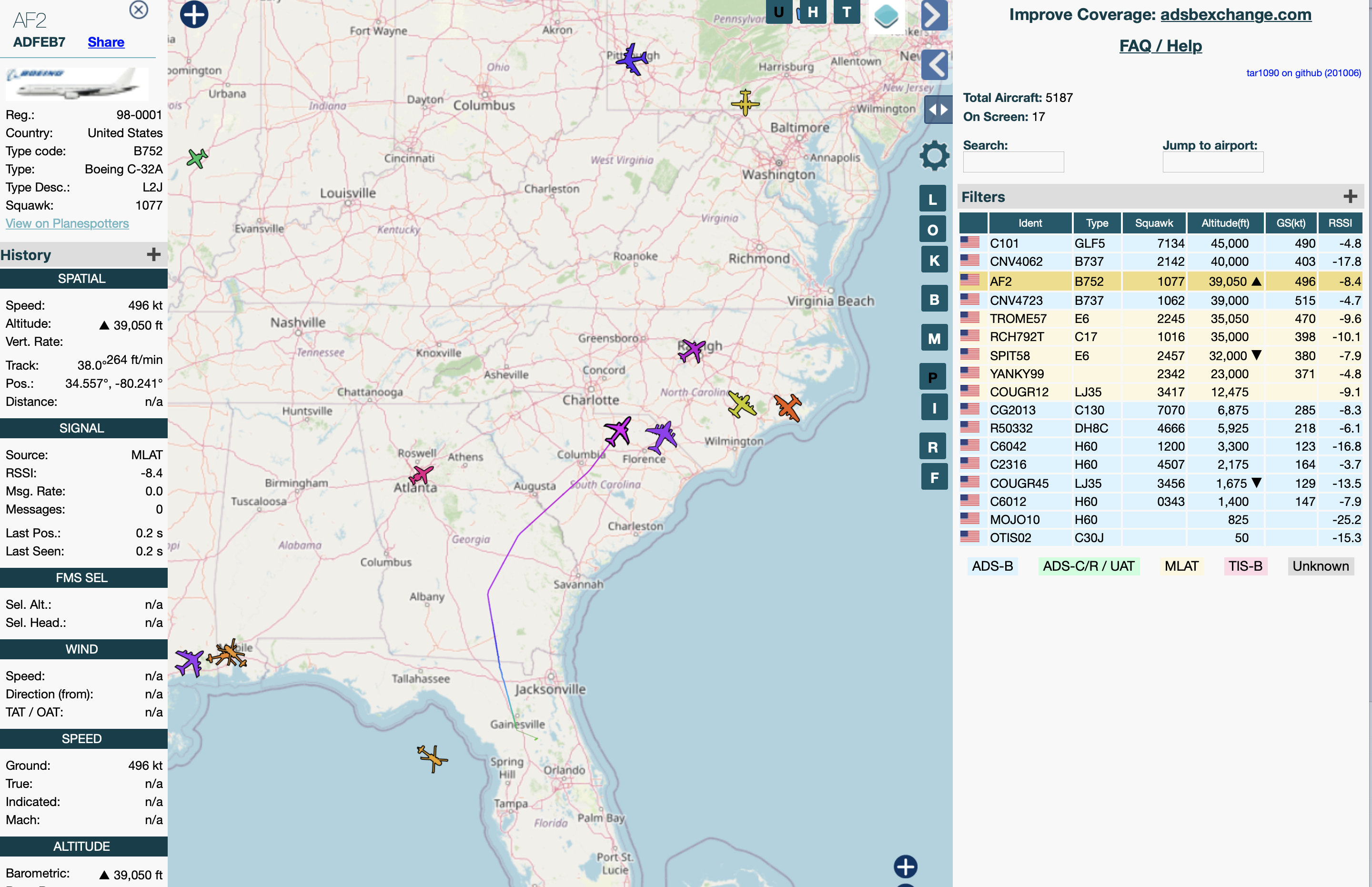Expand the History section plus
This screenshot has height=887, width=1372.
pos(153,254)
